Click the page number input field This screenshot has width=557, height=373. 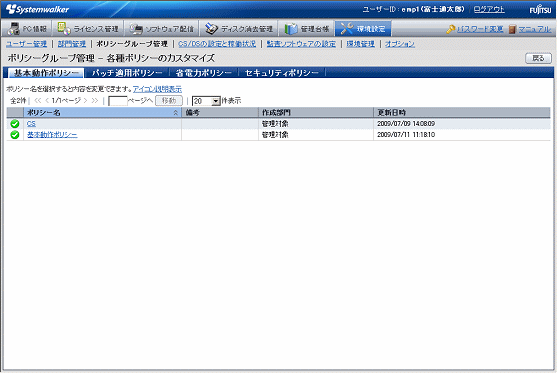click(118, 101)
